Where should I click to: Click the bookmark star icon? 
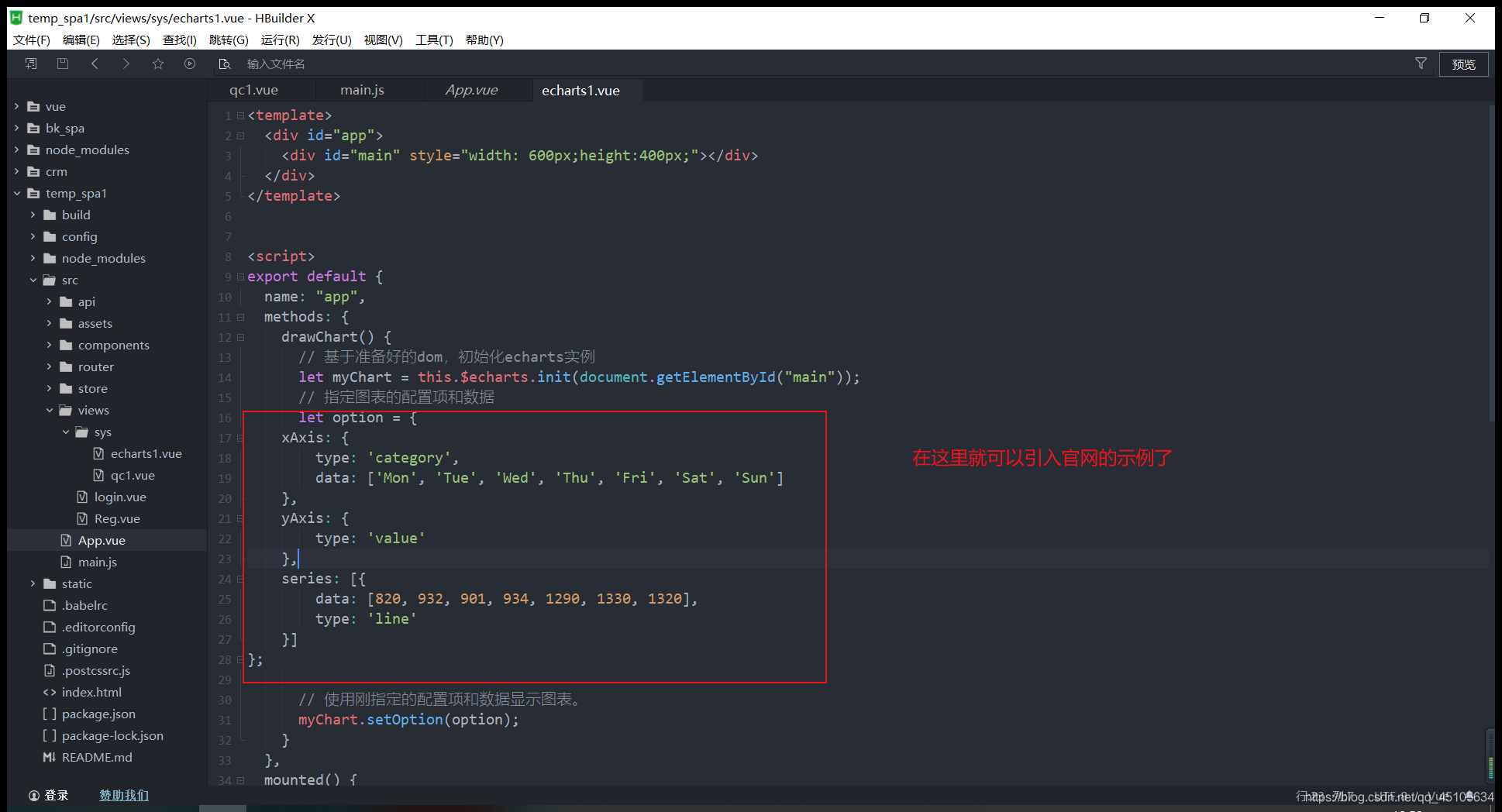(x=158, y=64)
